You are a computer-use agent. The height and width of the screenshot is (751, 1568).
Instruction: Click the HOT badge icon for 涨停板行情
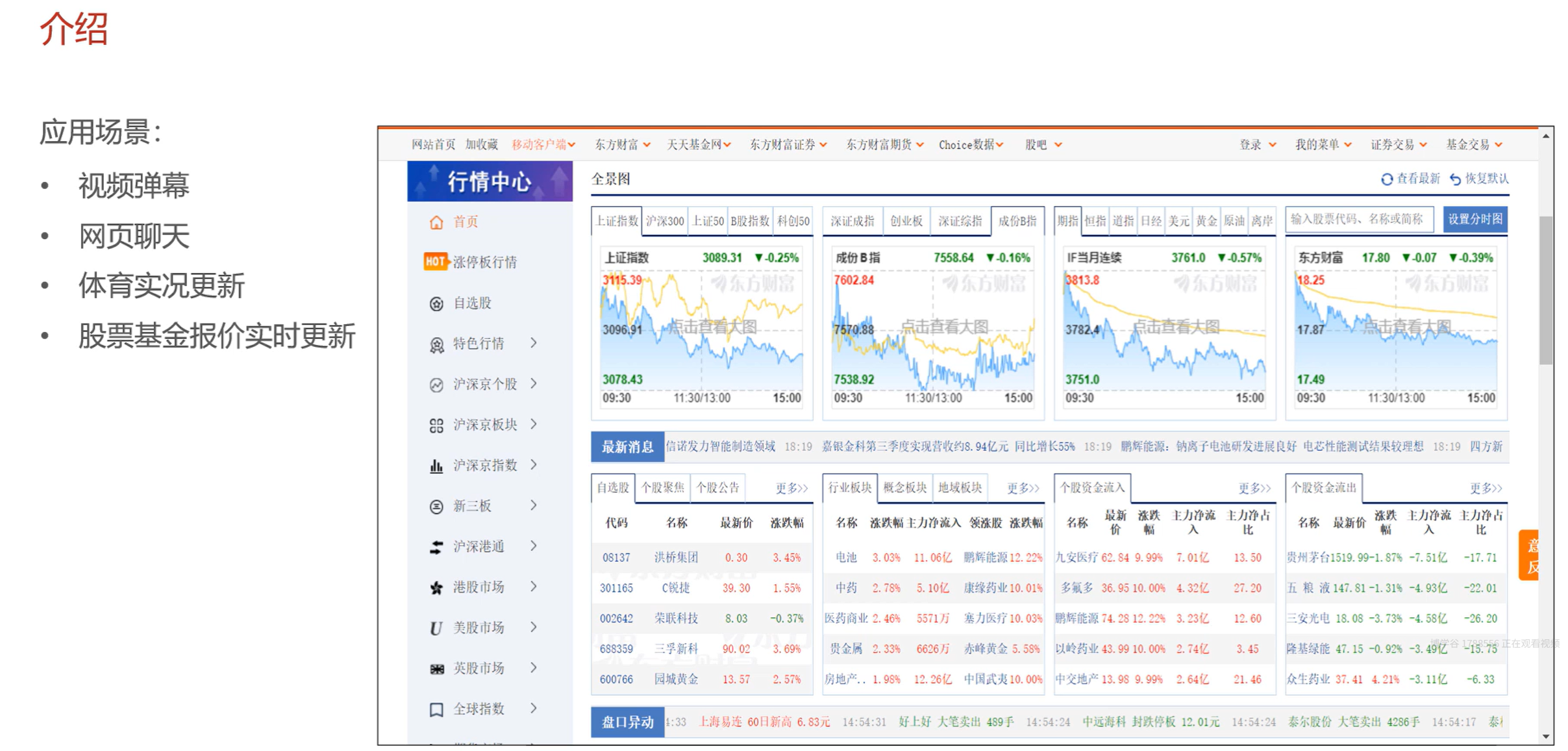(x=434, y=262)
